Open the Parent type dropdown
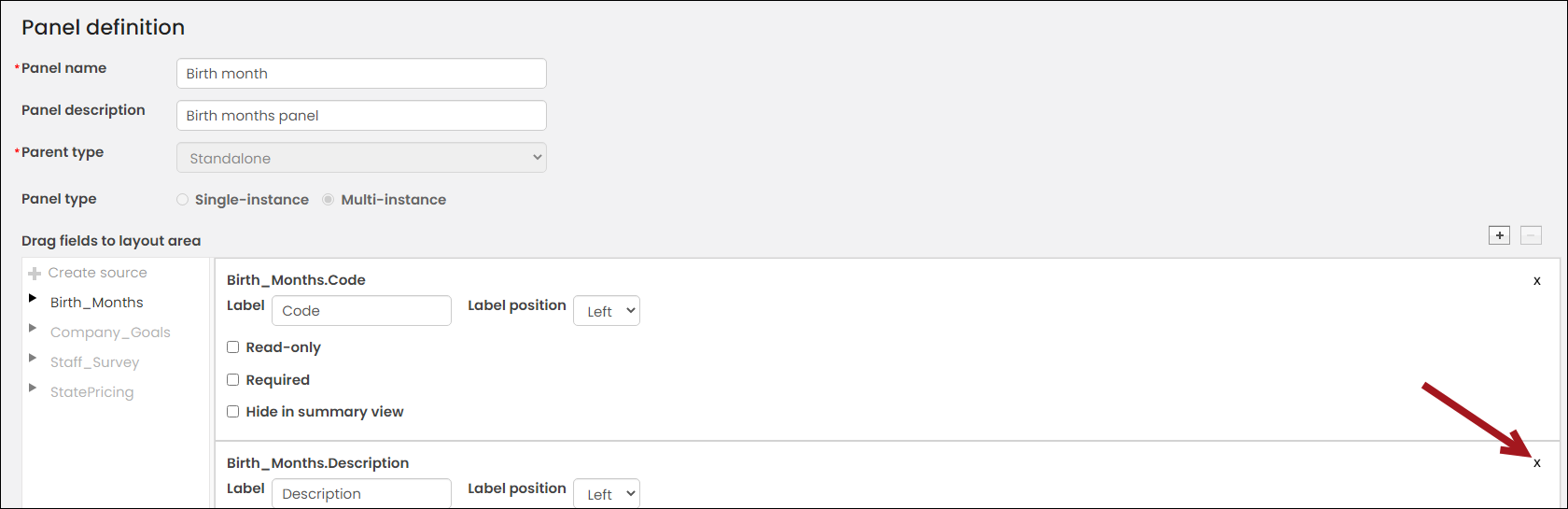The image size is (1568, 509). point(361,158)
